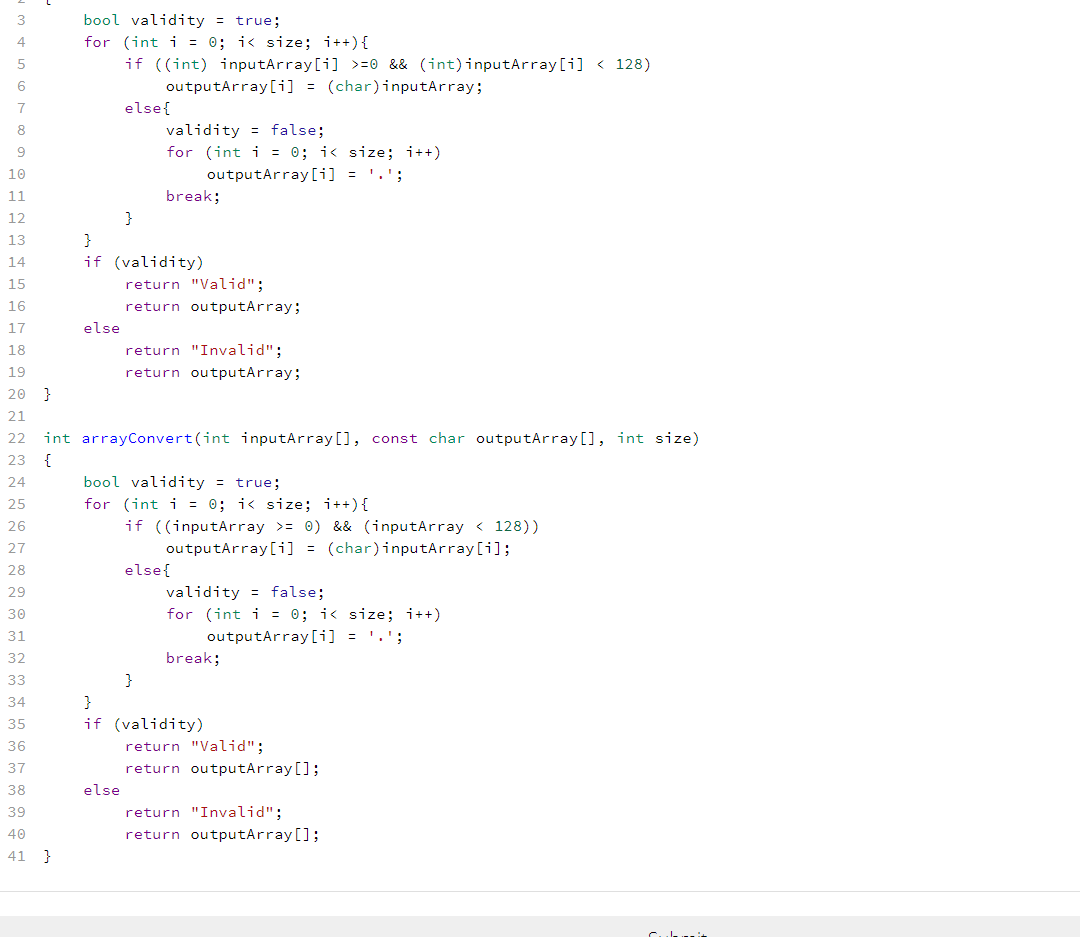1080x937 pixels.
Task: Click line number 13 in the gutter
Action: pyautogui.click(x=17, y=240)
